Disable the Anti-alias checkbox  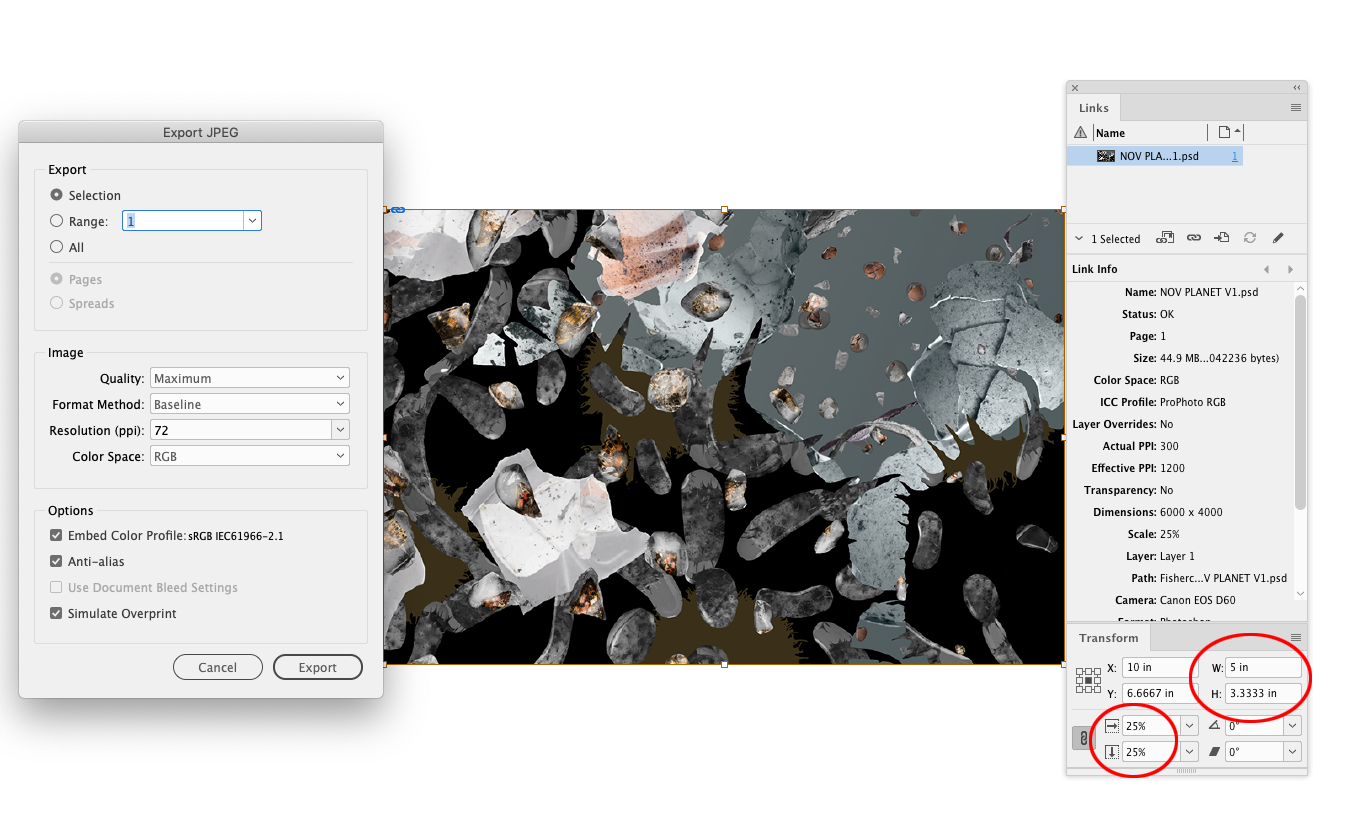(x=56, y=561)
